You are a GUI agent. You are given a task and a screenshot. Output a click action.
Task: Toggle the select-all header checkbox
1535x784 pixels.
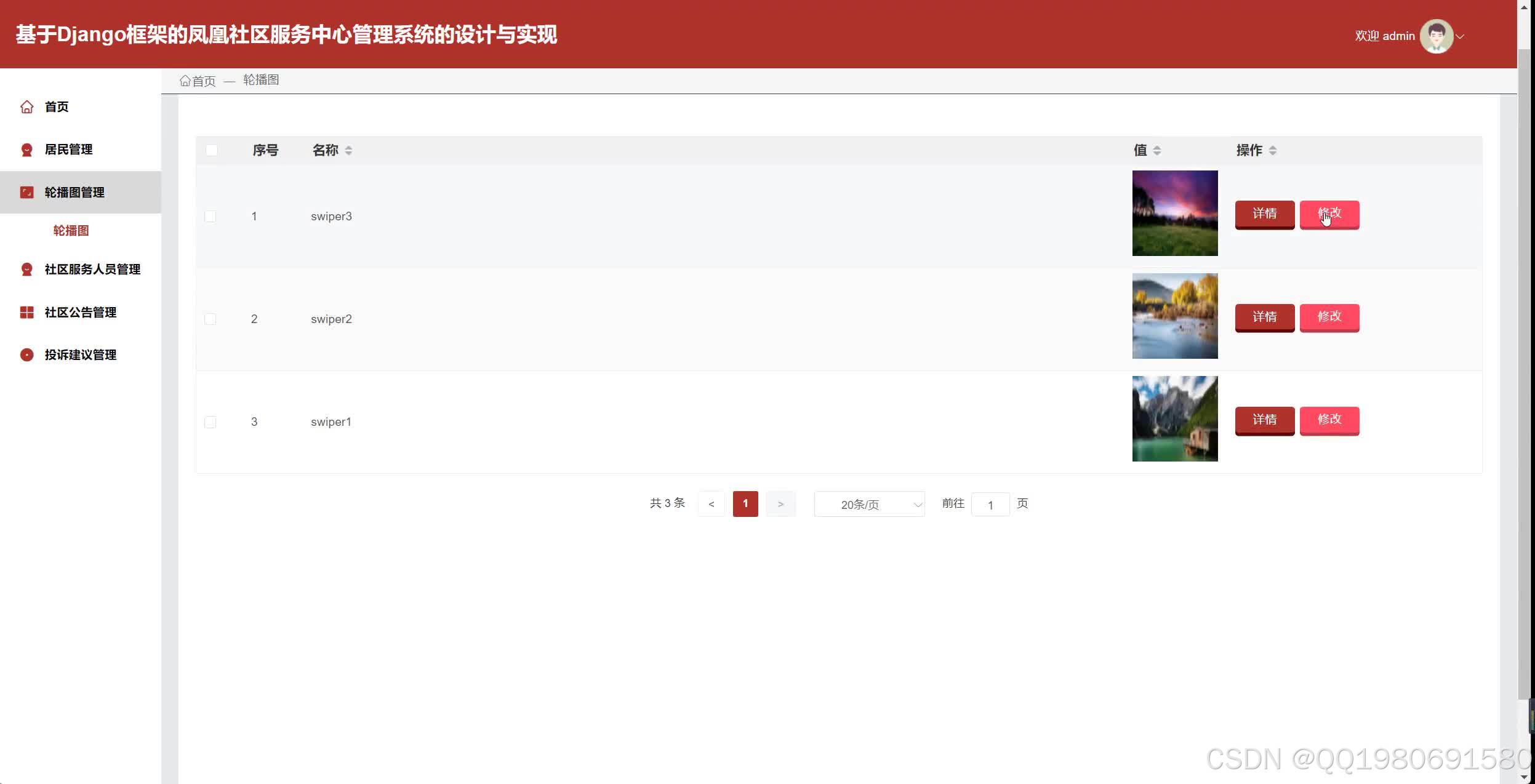211,150
